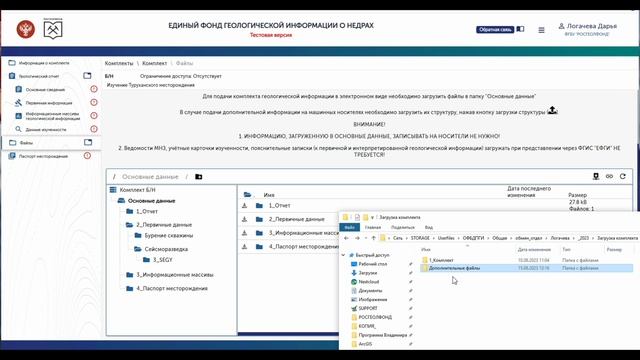Collapse the 2_Первичные данные tree folder
This screenshot has height=360, width=640.
tap(129, 225)
